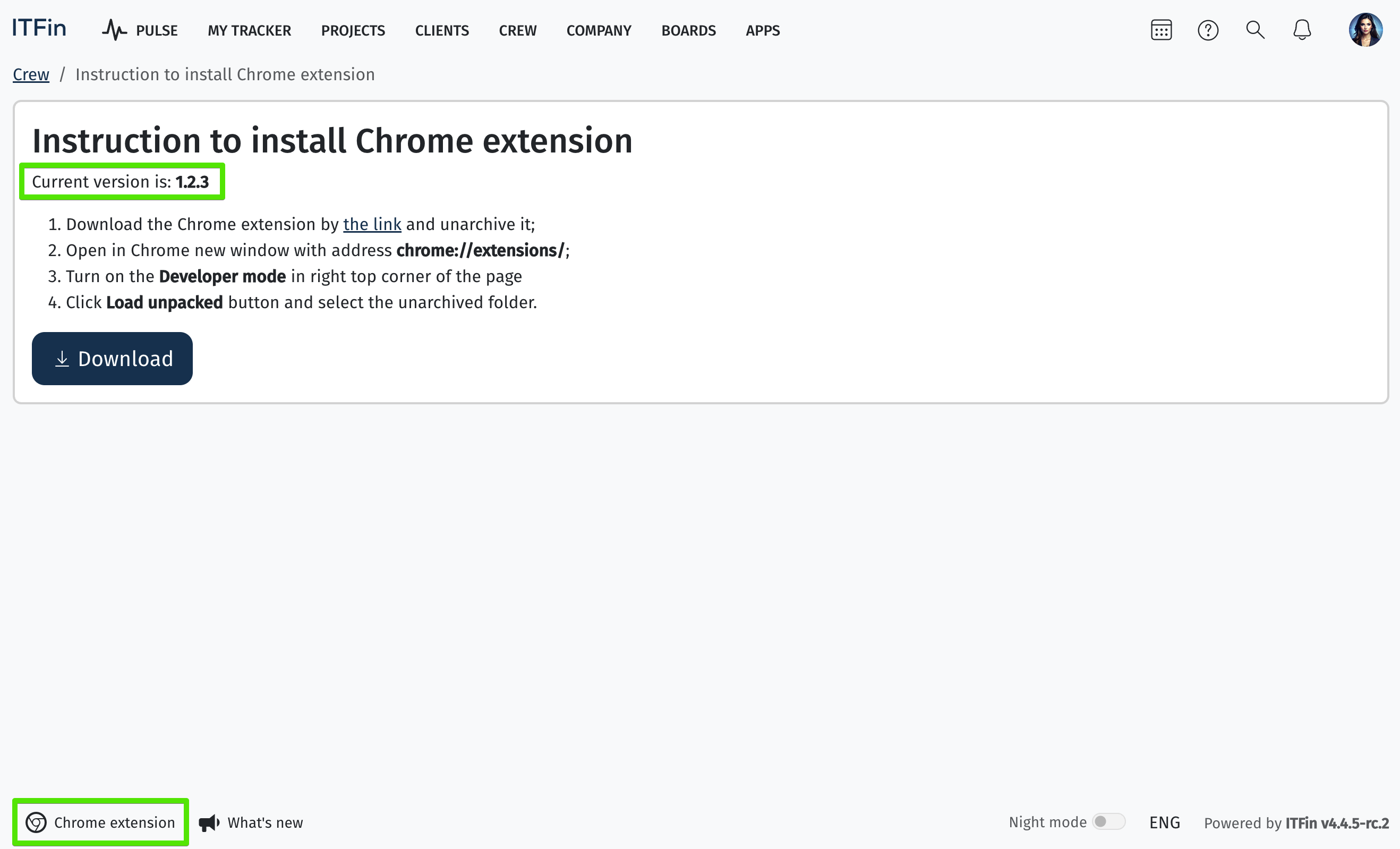
Task: Open the PROJECTS menu
Action: (353, 31)
